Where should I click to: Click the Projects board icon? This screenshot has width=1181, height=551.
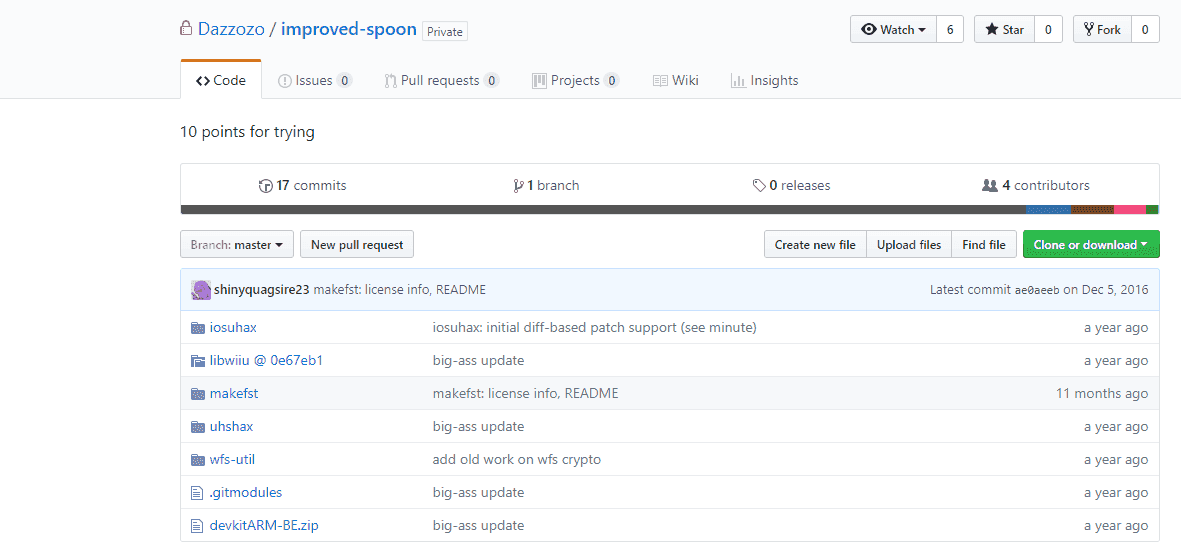[x=539, y=81]
